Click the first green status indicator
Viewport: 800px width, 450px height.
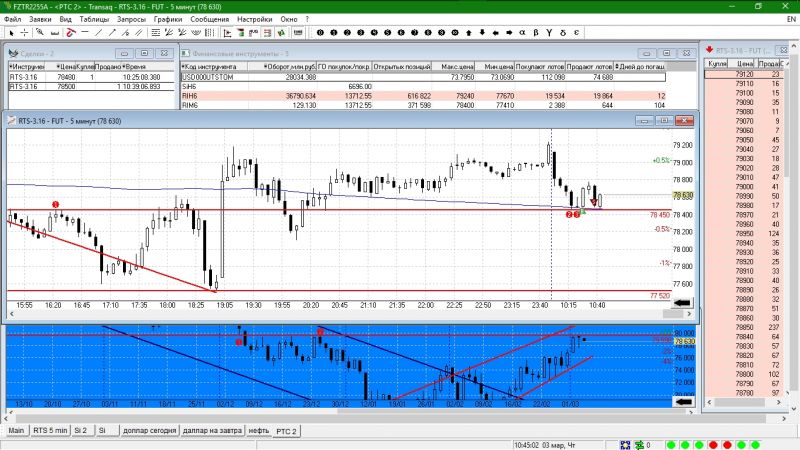click(671, 445)
